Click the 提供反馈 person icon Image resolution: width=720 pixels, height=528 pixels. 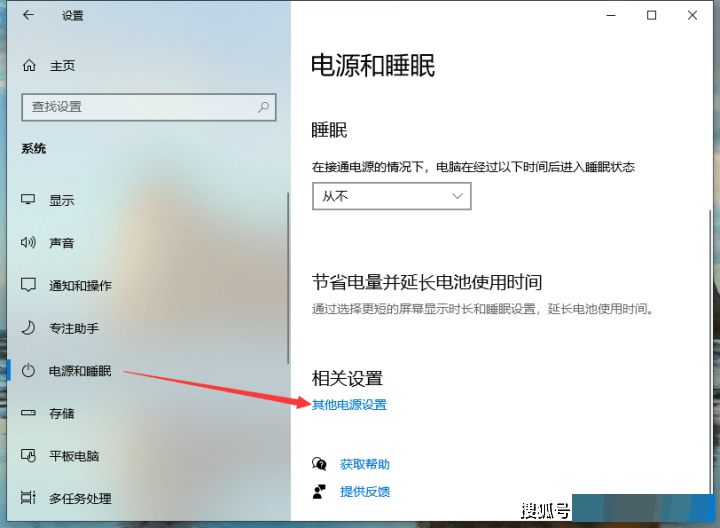319,492
